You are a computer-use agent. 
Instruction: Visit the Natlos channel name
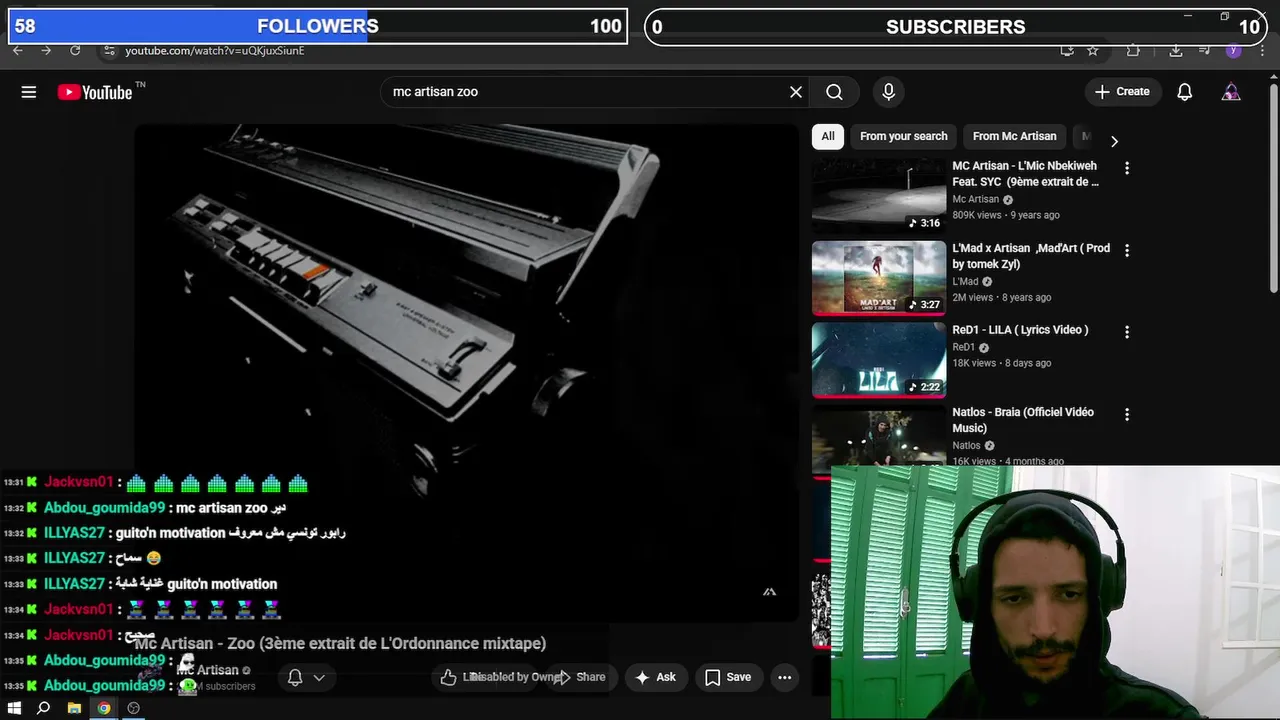[x=966, y=446]
